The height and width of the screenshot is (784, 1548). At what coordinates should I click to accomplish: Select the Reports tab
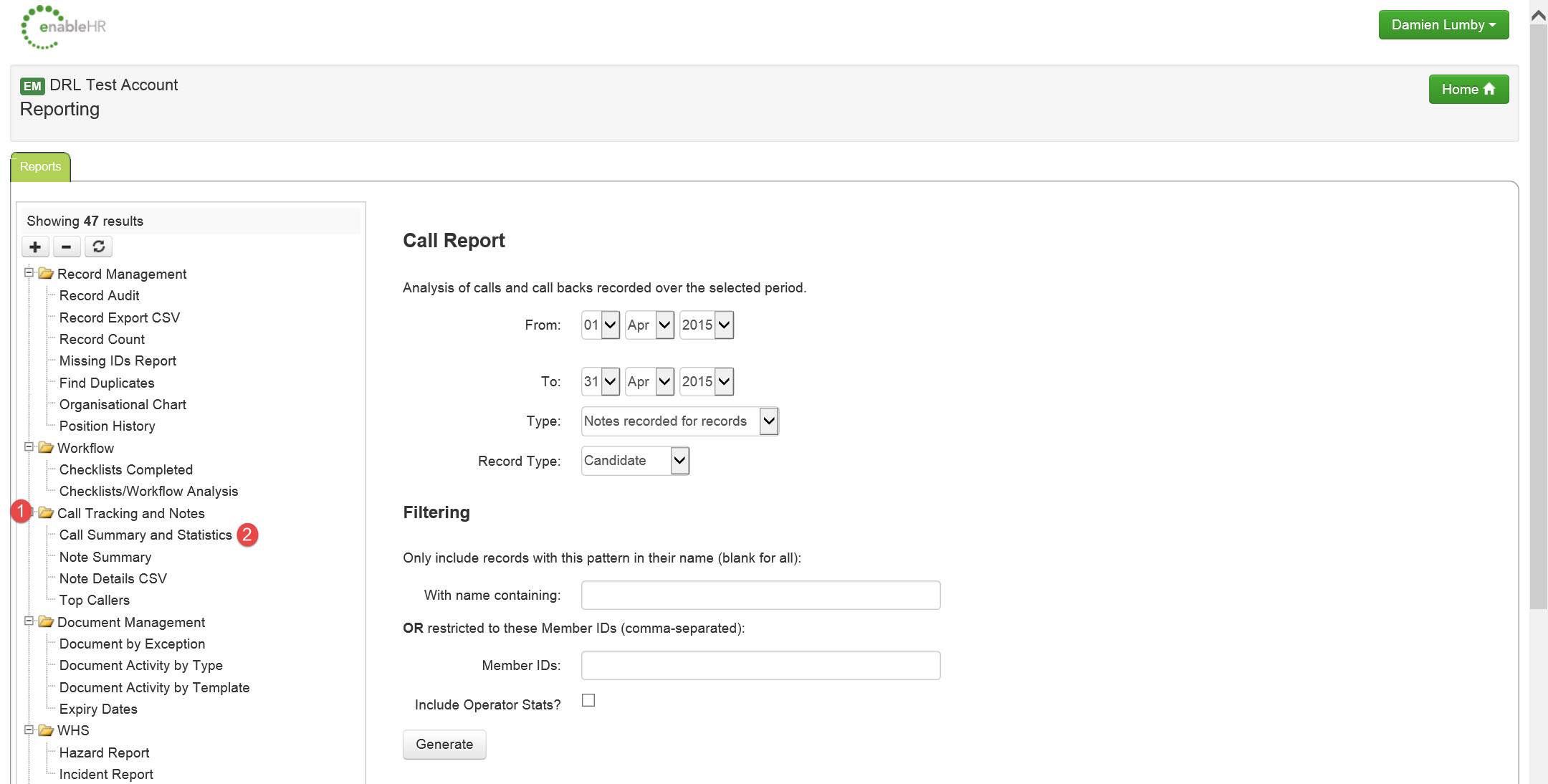tap(40, 166)
